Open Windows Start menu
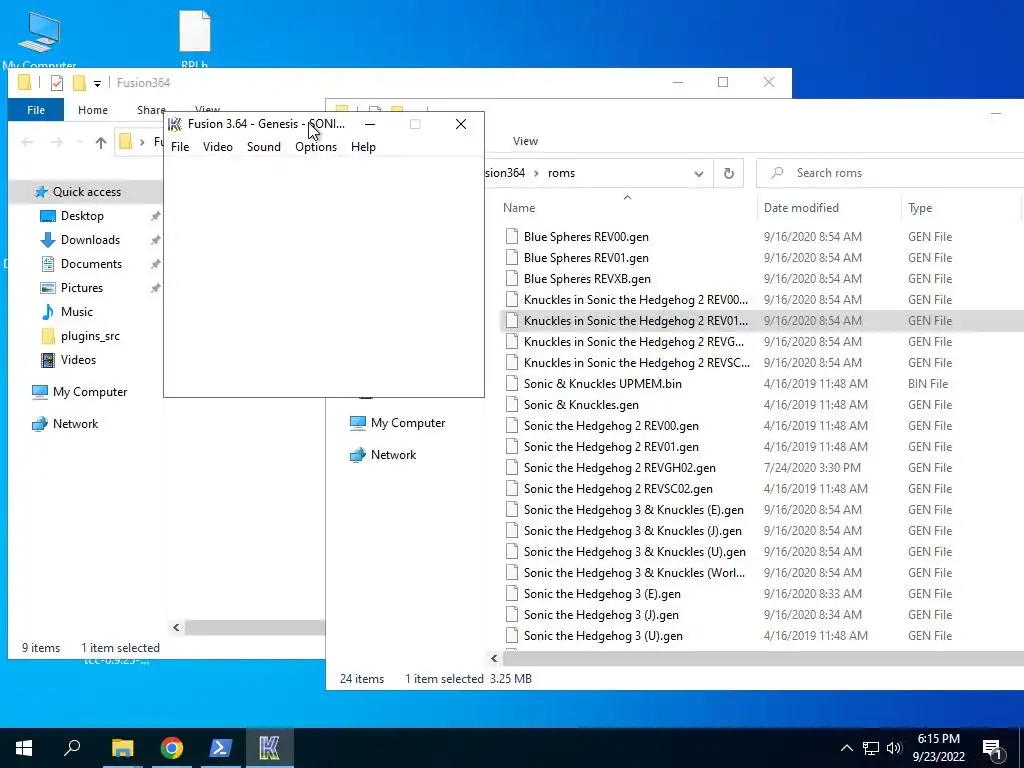Screen dimensions: 1024x768 (24, 748)
